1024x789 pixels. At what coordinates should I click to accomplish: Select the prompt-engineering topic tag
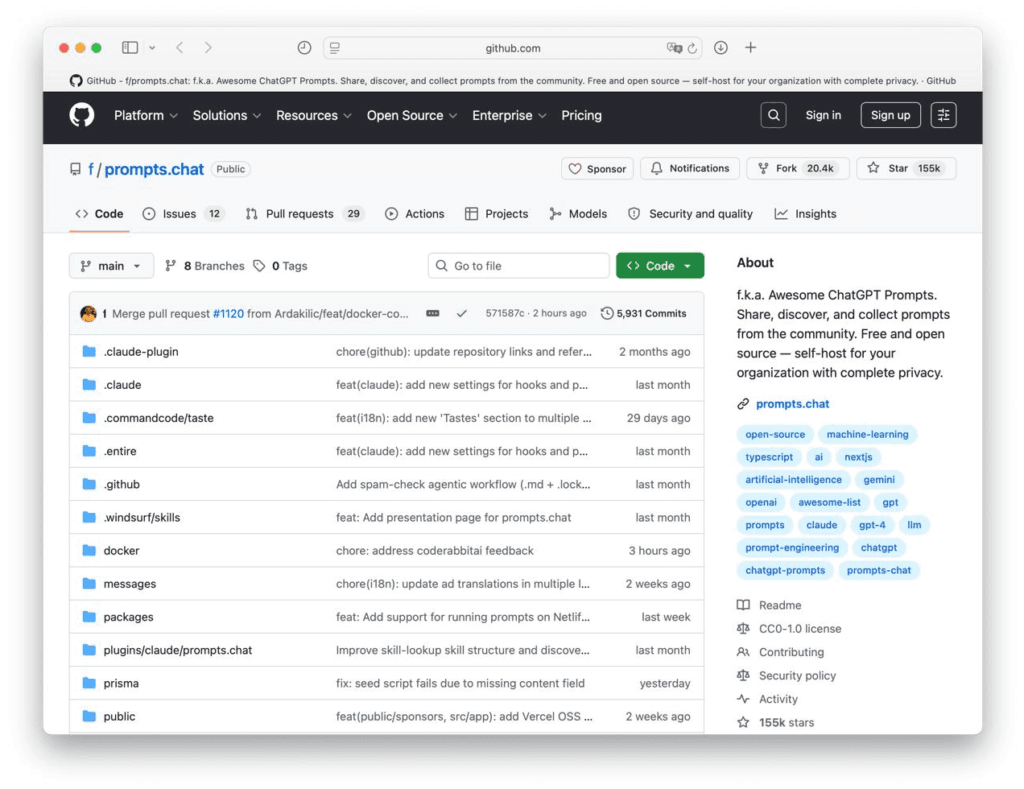pyautogui.click(x=792, y=547)
